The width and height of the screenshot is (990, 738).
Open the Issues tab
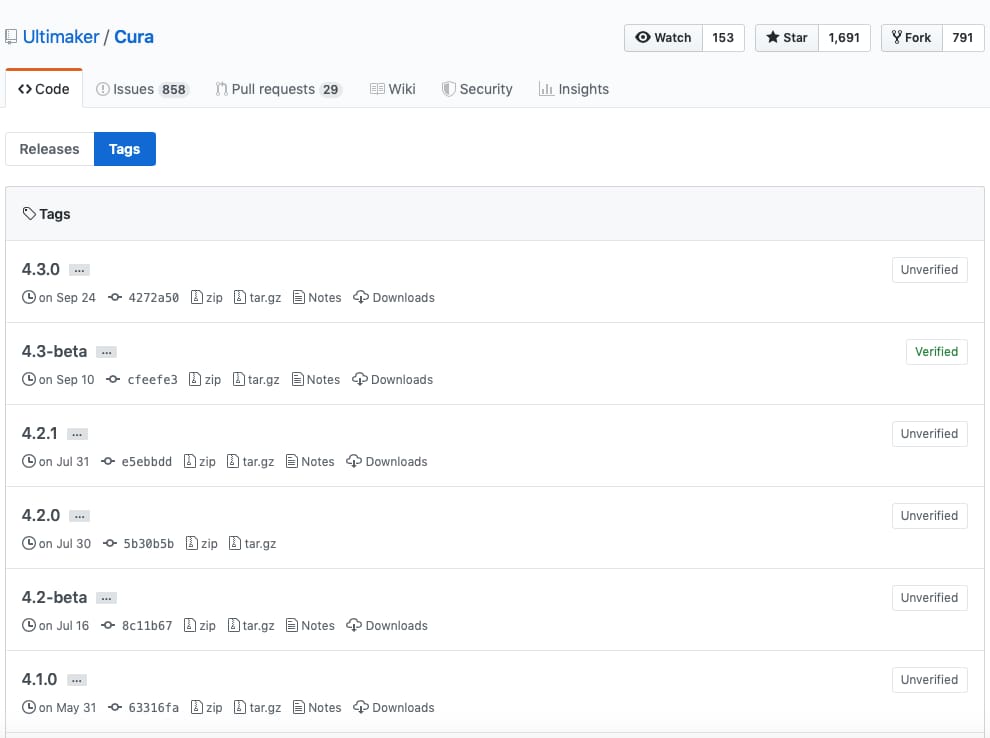pyautogui.click(x=142, y=89)
